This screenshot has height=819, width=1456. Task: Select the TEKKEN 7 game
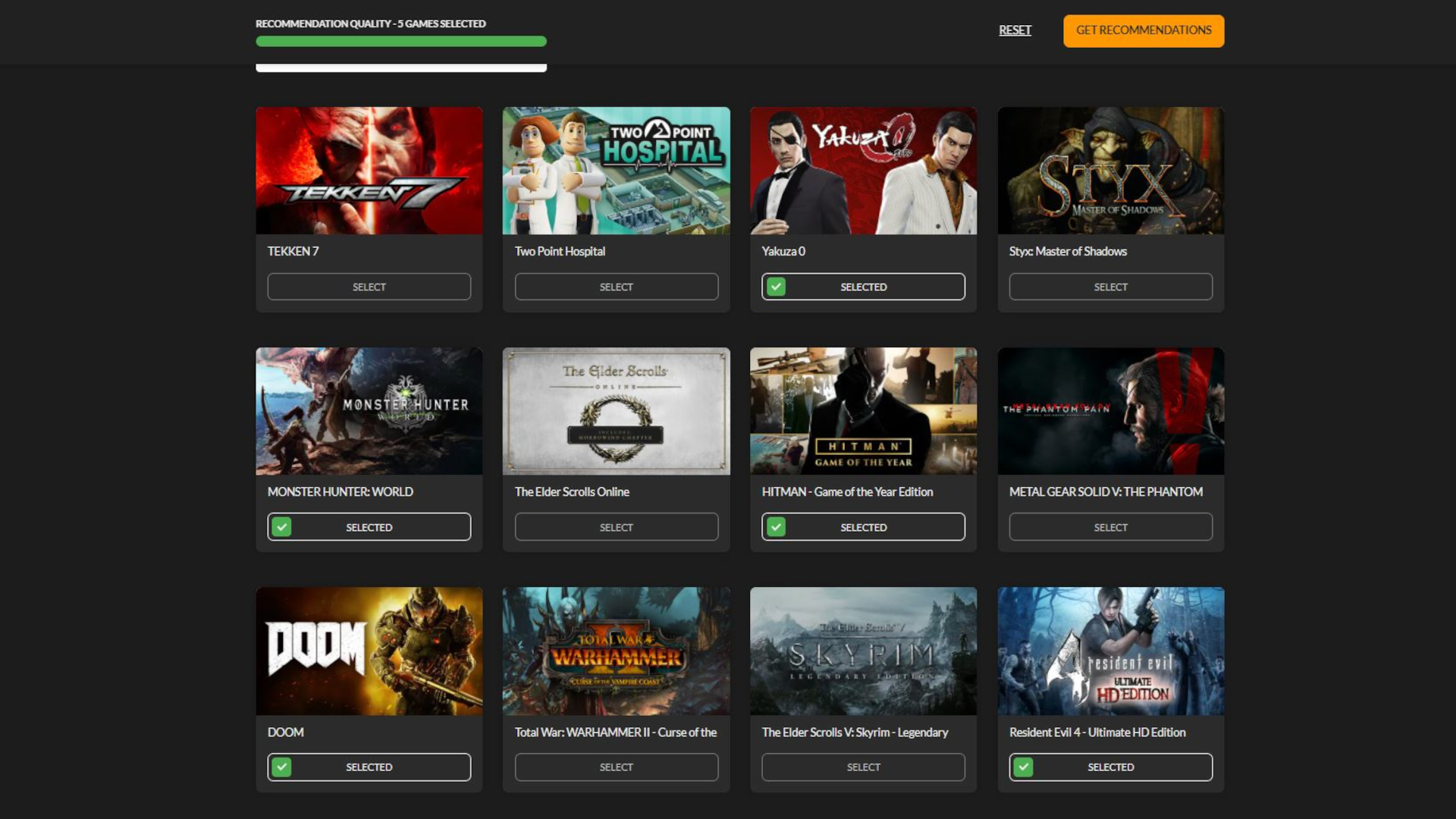pos(369,287)
